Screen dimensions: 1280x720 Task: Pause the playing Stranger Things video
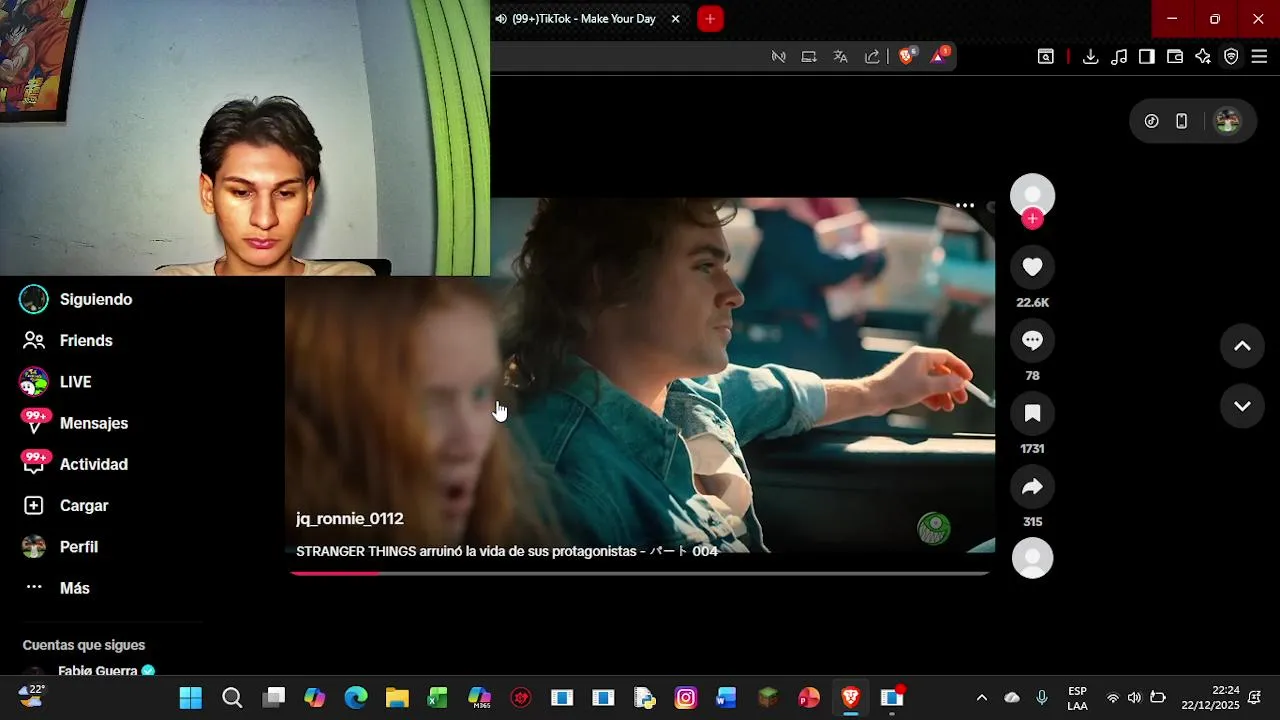tap(640, 375)
